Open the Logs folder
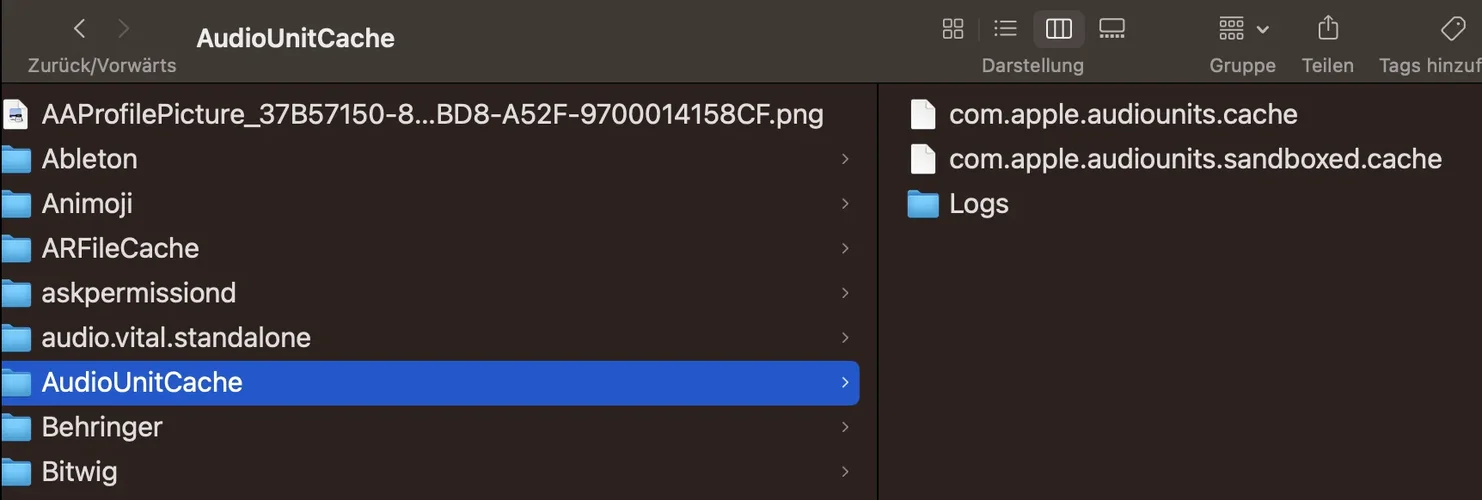The height and width of the screenshot is (500, 1482). click(x=978, y=204)
